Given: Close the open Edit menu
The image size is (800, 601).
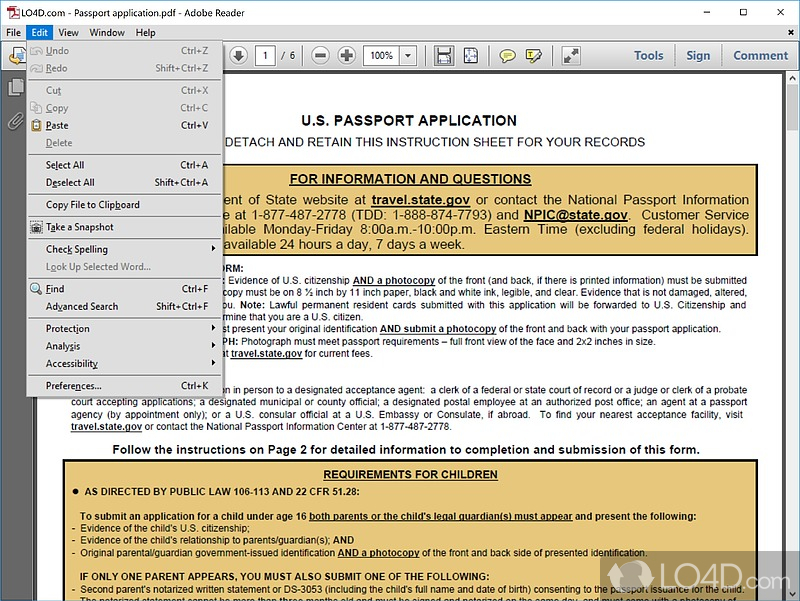Looking at the screenshot, I should point(39,32).
